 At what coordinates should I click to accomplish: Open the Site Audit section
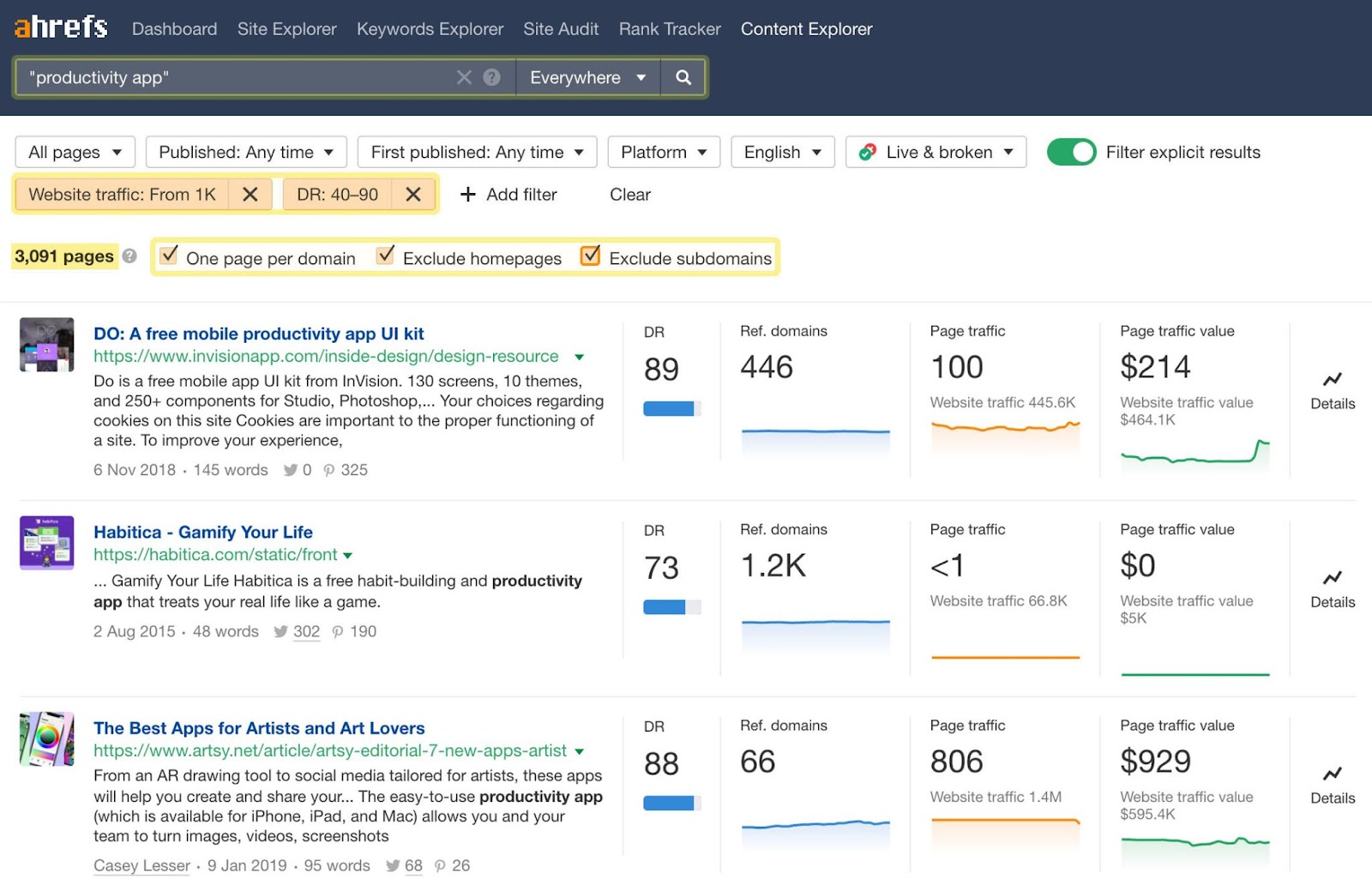pos(560,28)
